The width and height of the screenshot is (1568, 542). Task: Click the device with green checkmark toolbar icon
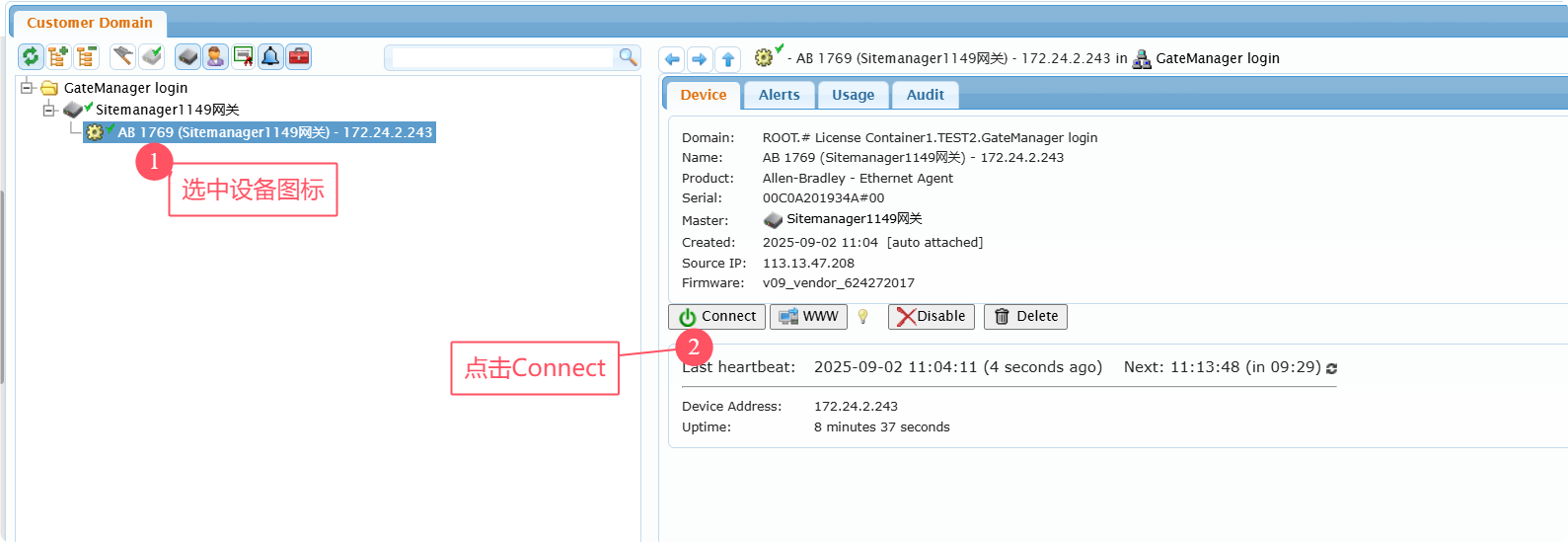(151, 57)
